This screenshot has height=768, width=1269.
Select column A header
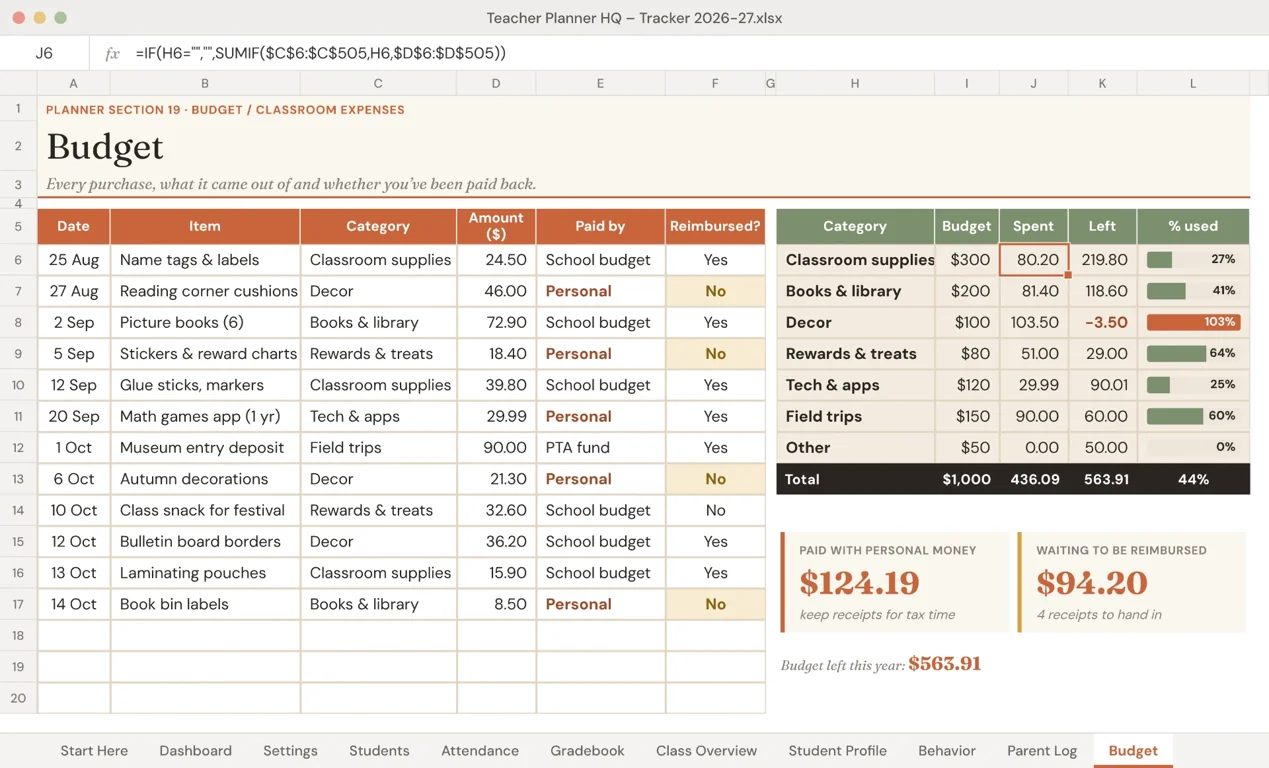click(73, 83)
